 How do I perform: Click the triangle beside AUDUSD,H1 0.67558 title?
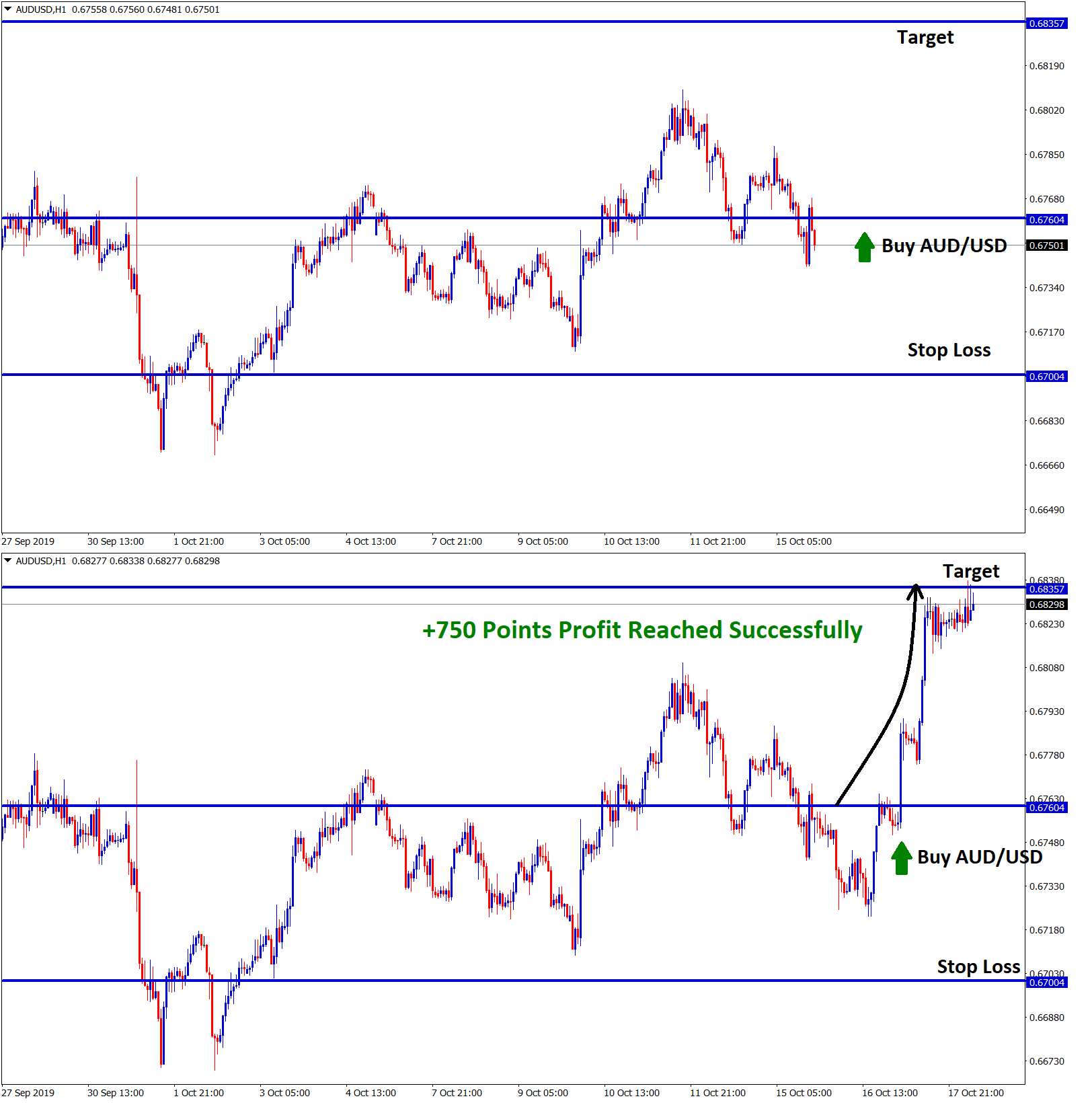click(x=8, y=9)
